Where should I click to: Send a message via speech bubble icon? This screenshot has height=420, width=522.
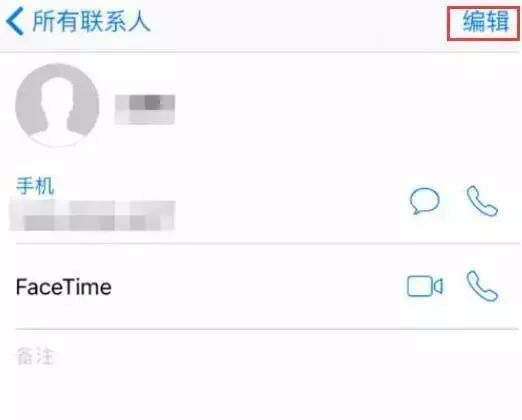click(x=424, y=201)
